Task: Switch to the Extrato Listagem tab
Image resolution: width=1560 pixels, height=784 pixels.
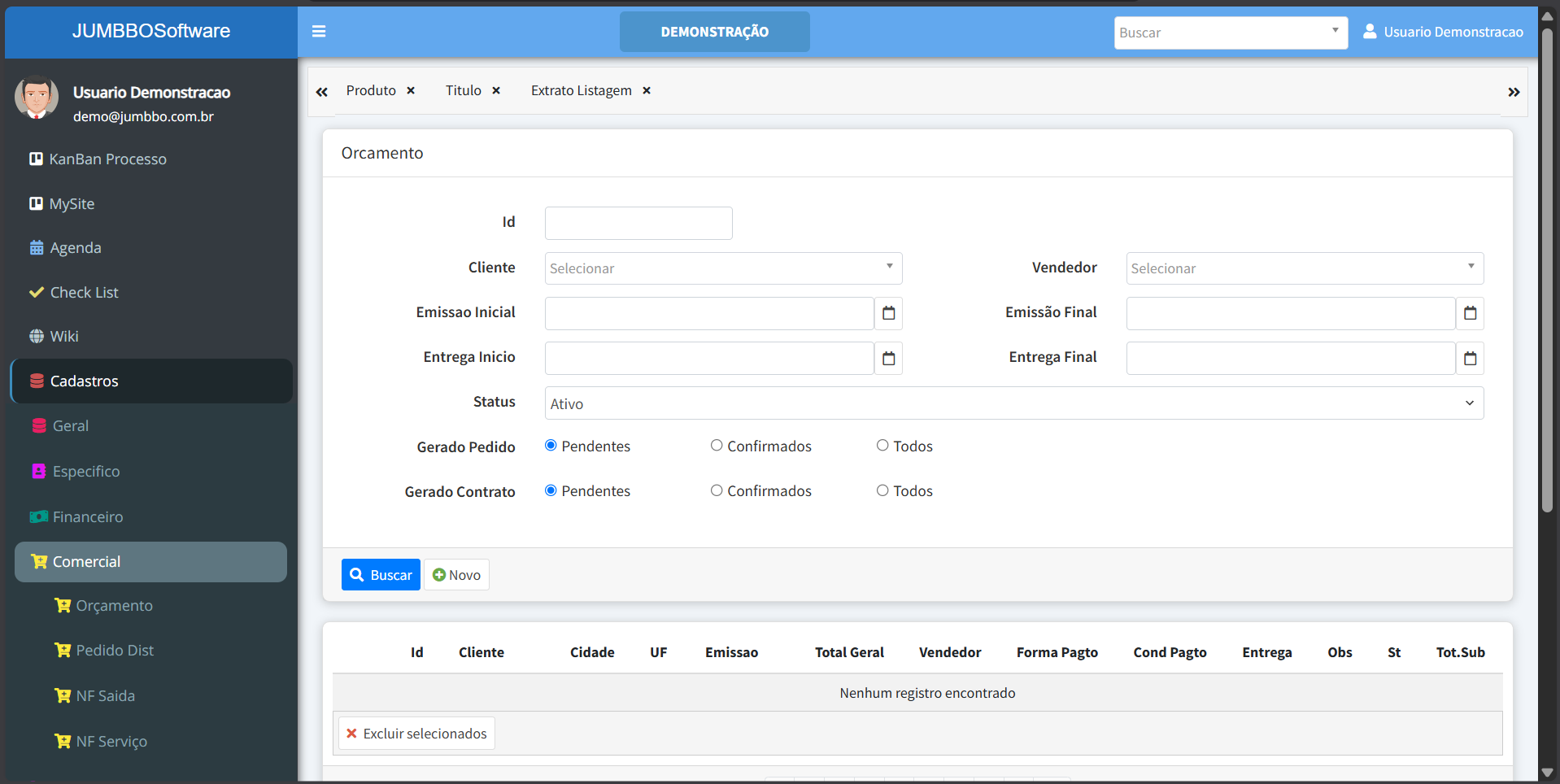Action: tap(582, 90)
